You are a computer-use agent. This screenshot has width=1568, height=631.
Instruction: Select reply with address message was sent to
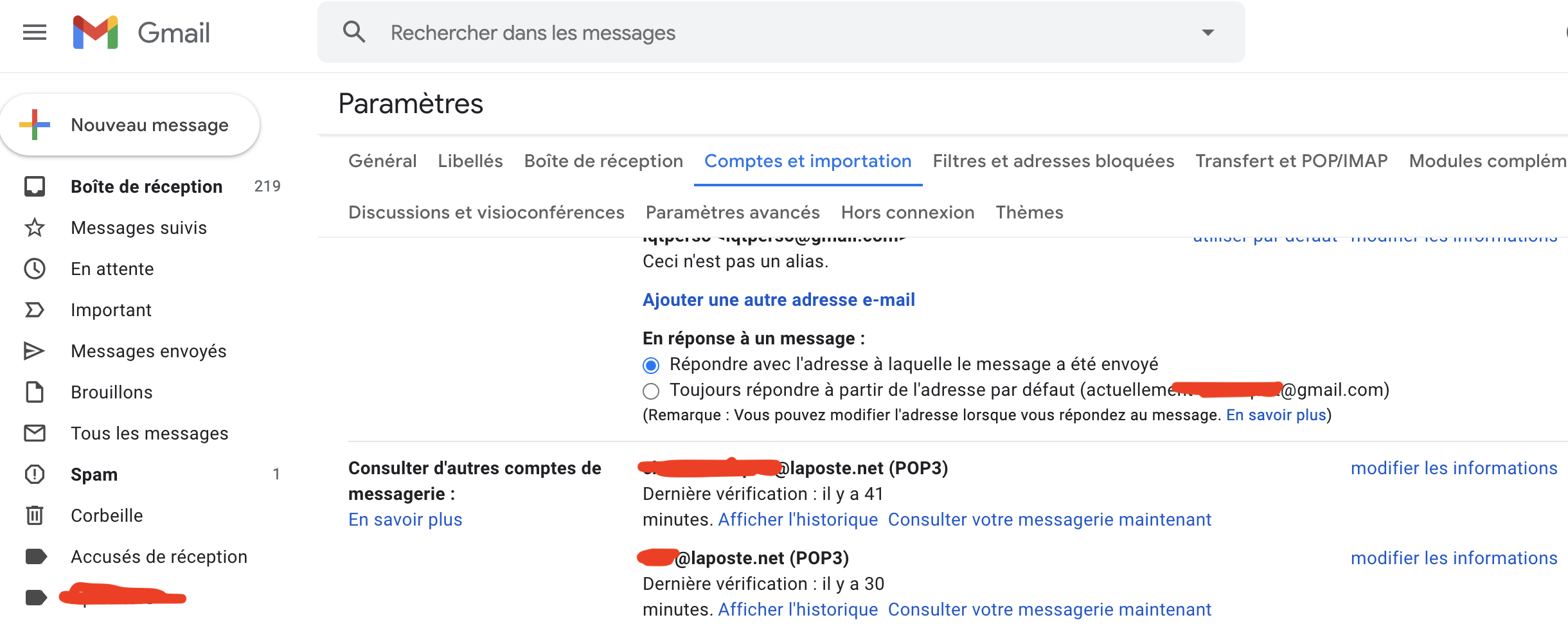pyautogui.click(x=651, y=366)
